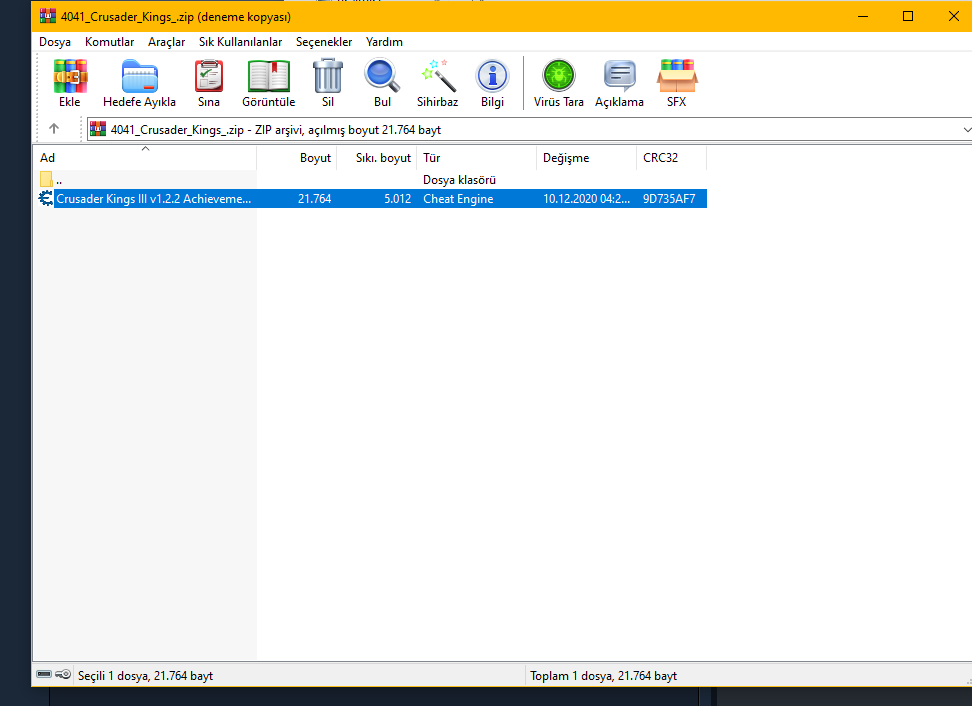
Task: Expand the archive path dropdown arrow
Action: [966, 130]
